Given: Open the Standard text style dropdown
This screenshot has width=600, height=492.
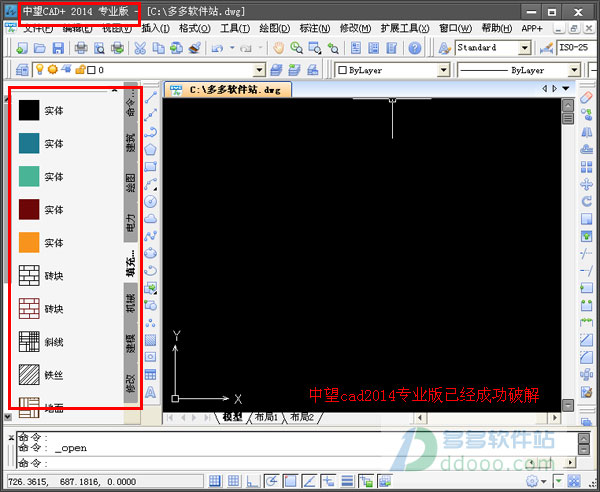Looking at the screenshot, I should [x=524, y=48].
